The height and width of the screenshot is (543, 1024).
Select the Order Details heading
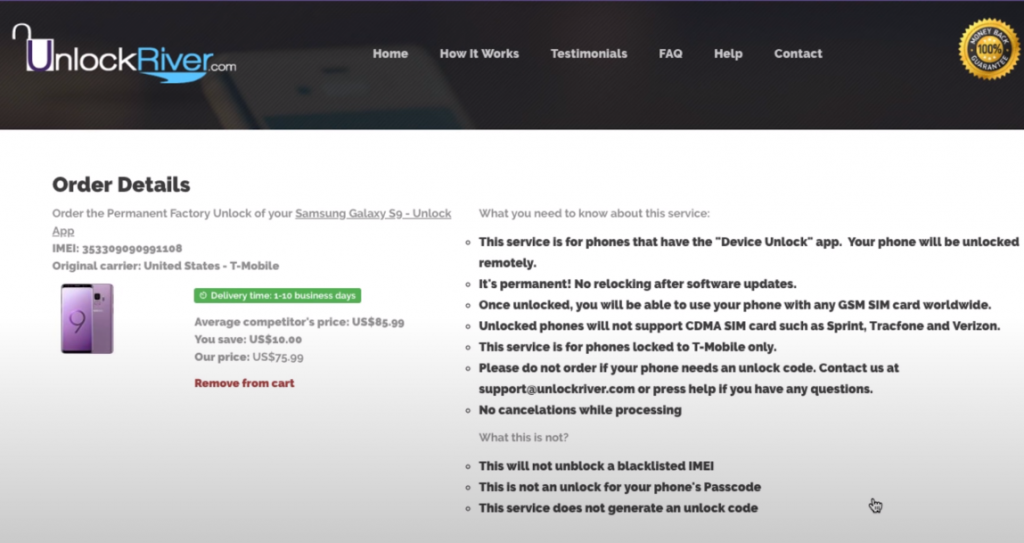(121, 185)
